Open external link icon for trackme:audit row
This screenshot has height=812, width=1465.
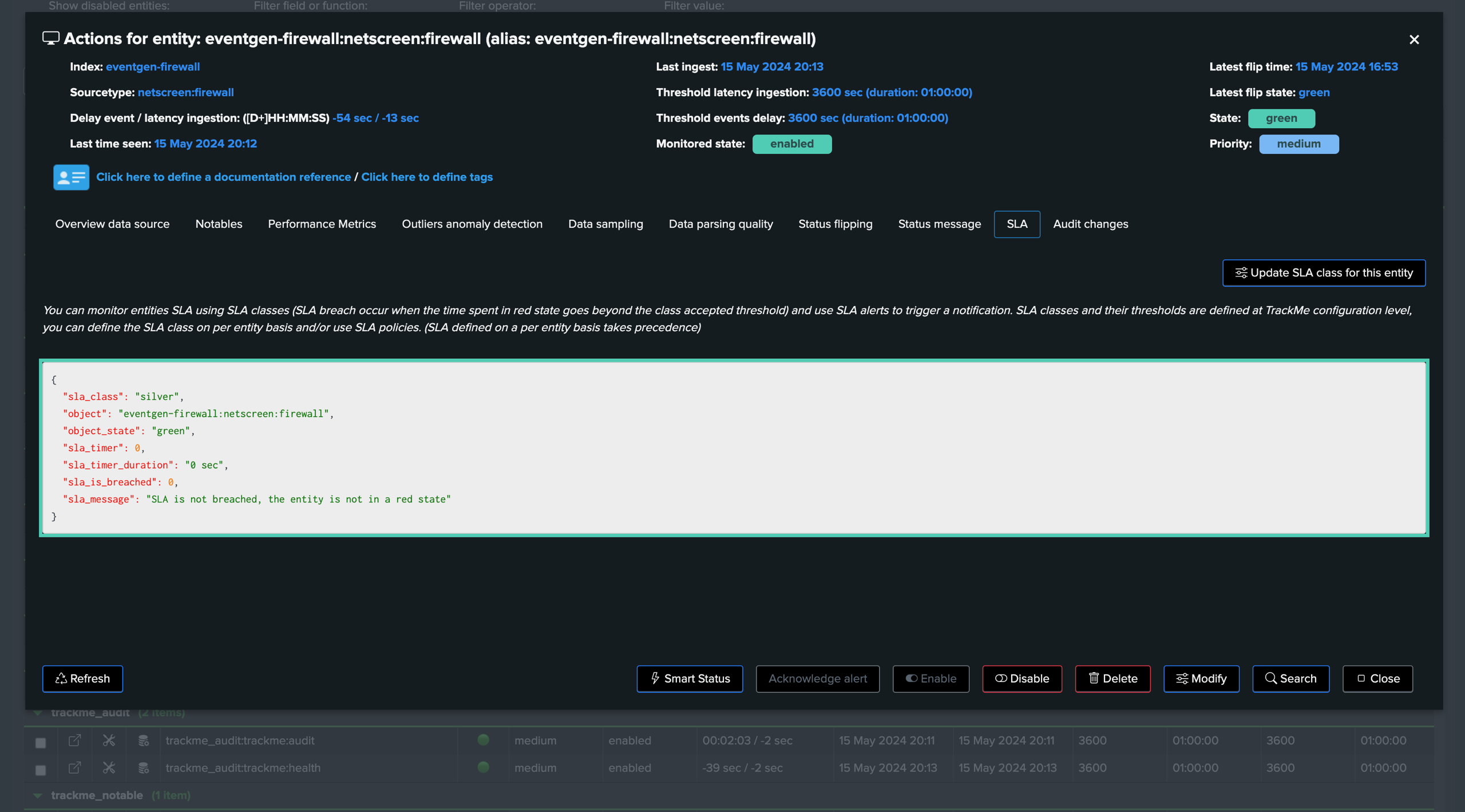coord(74,740)
